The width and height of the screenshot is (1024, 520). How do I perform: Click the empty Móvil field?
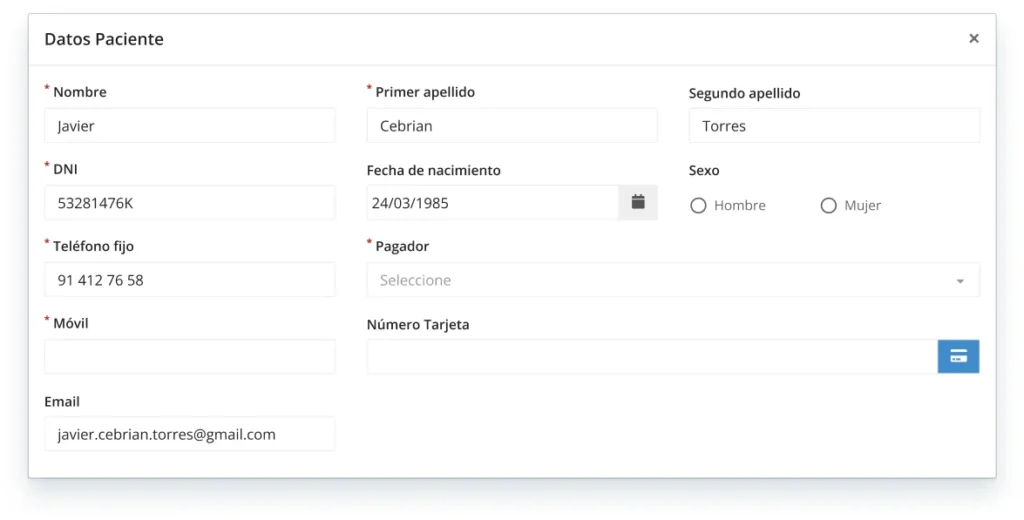point(190,357)
